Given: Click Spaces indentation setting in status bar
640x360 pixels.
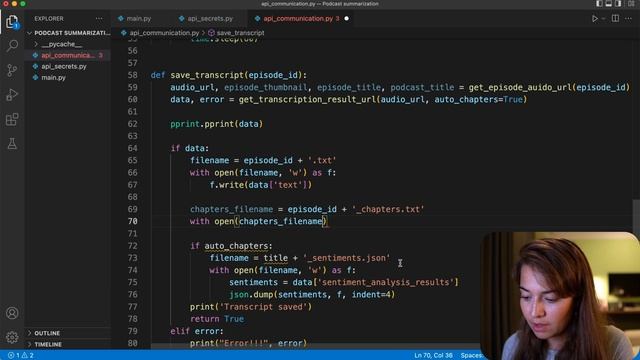Looking at the screenshot, I should point(471,356).
